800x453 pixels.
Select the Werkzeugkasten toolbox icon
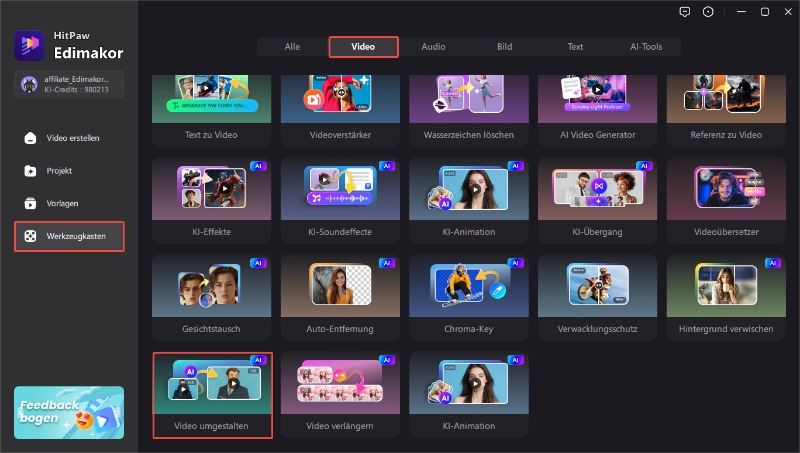pos(31,236)
